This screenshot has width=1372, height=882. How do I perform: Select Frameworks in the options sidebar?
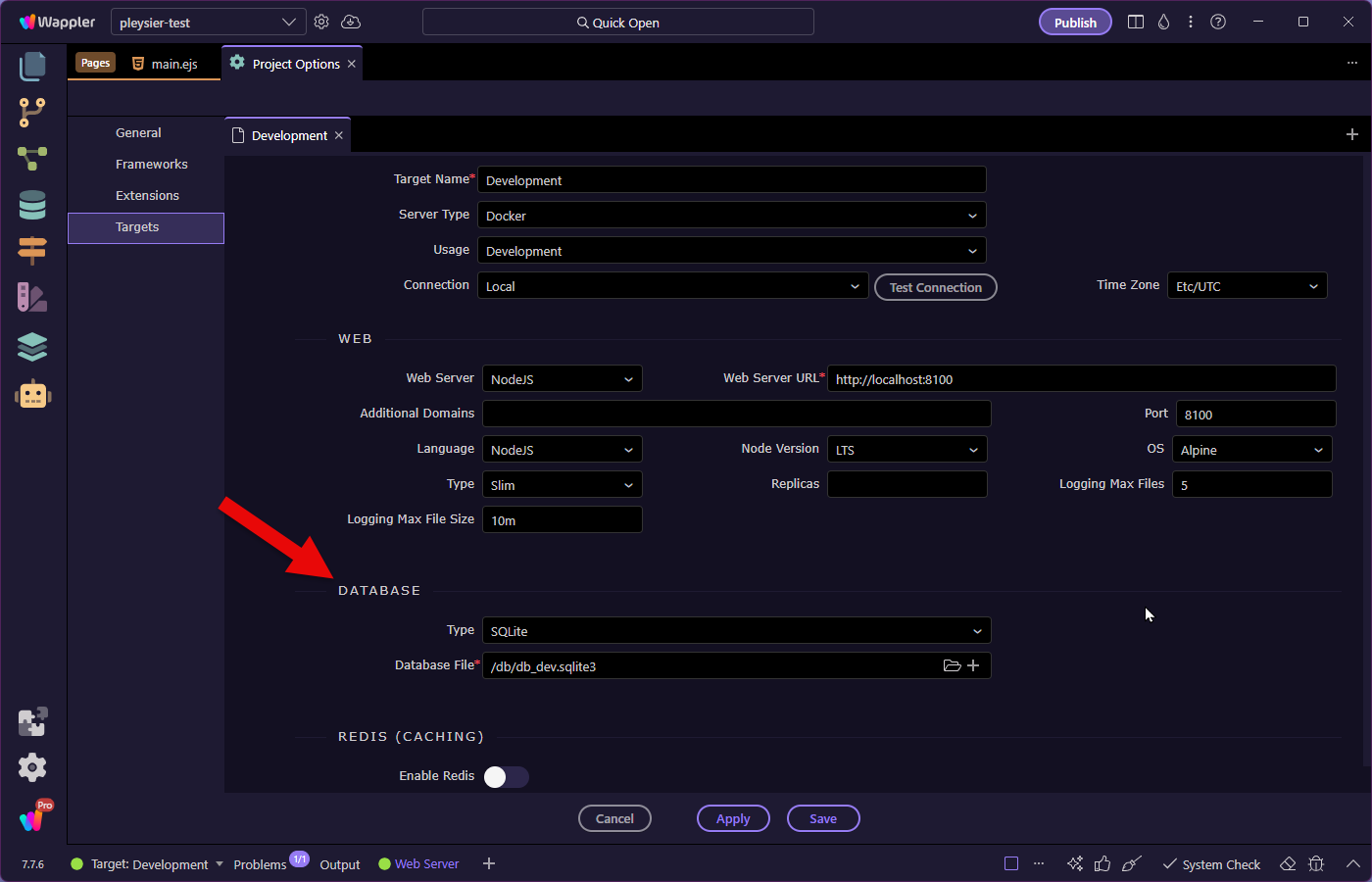tap(151, 165)
